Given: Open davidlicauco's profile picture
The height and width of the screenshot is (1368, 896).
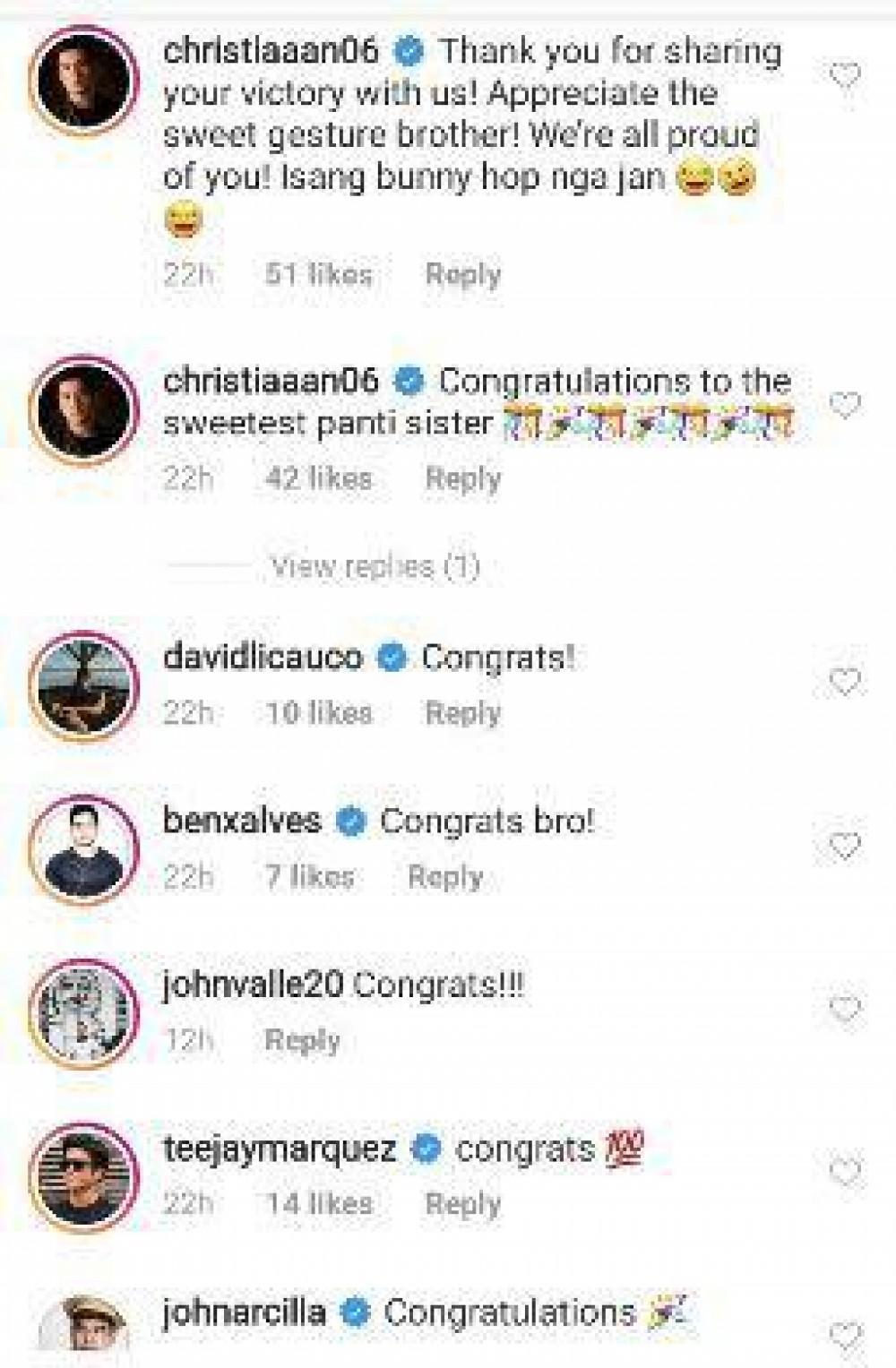Looking at the screenshot, I should click(84, 685).
